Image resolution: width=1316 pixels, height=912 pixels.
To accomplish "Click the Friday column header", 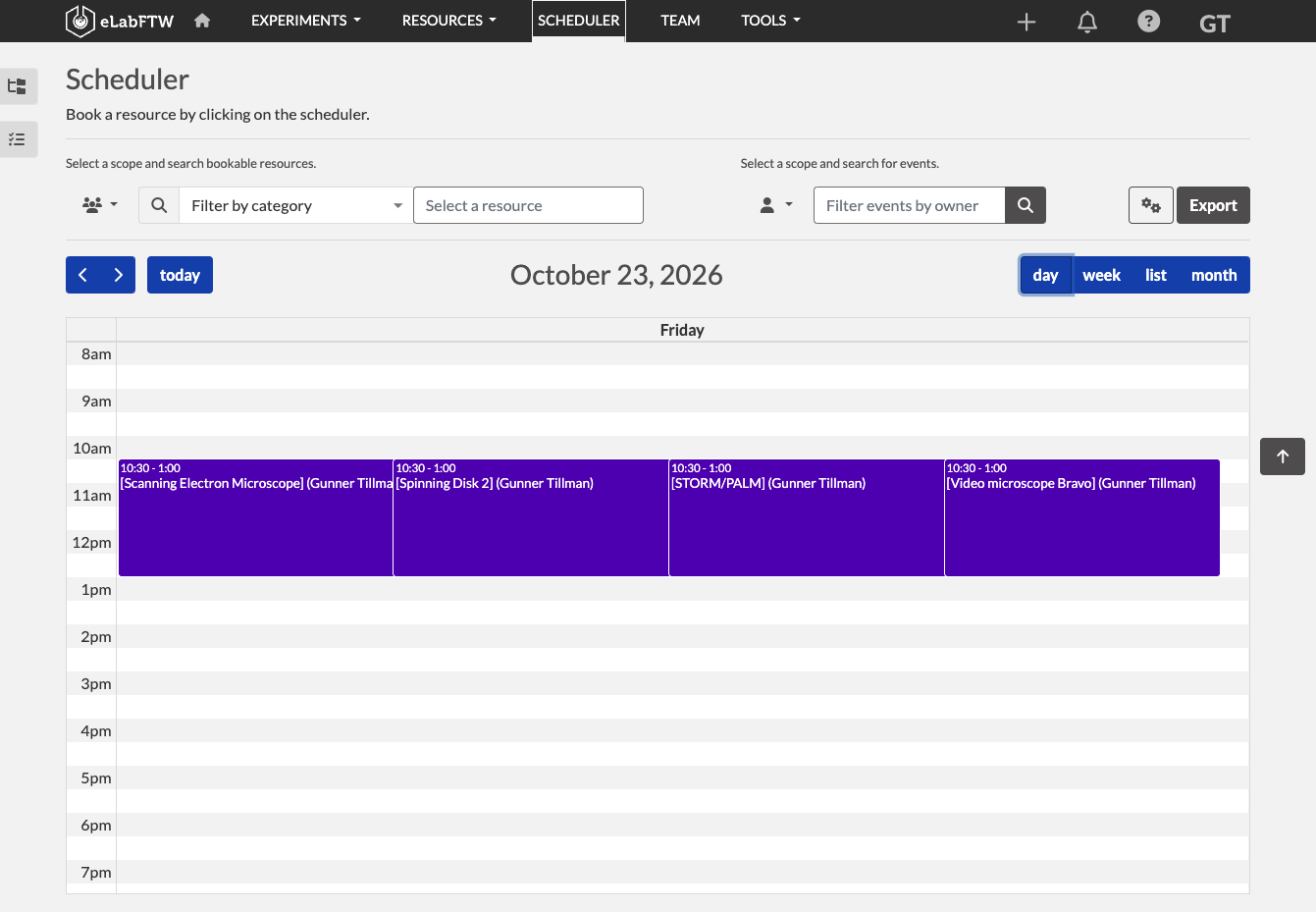I will click(x=682, y=330).
